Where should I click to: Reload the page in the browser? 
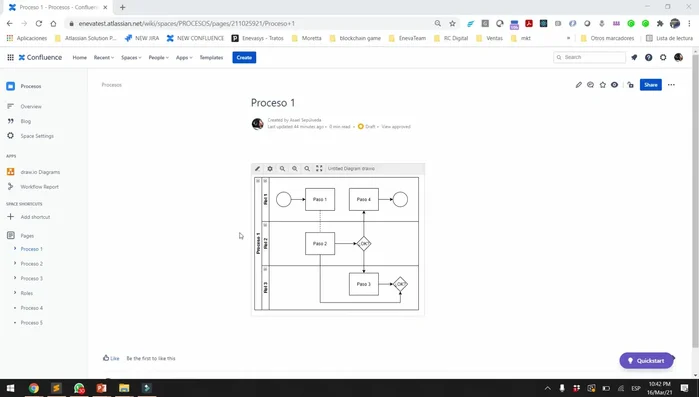point(39,23)
